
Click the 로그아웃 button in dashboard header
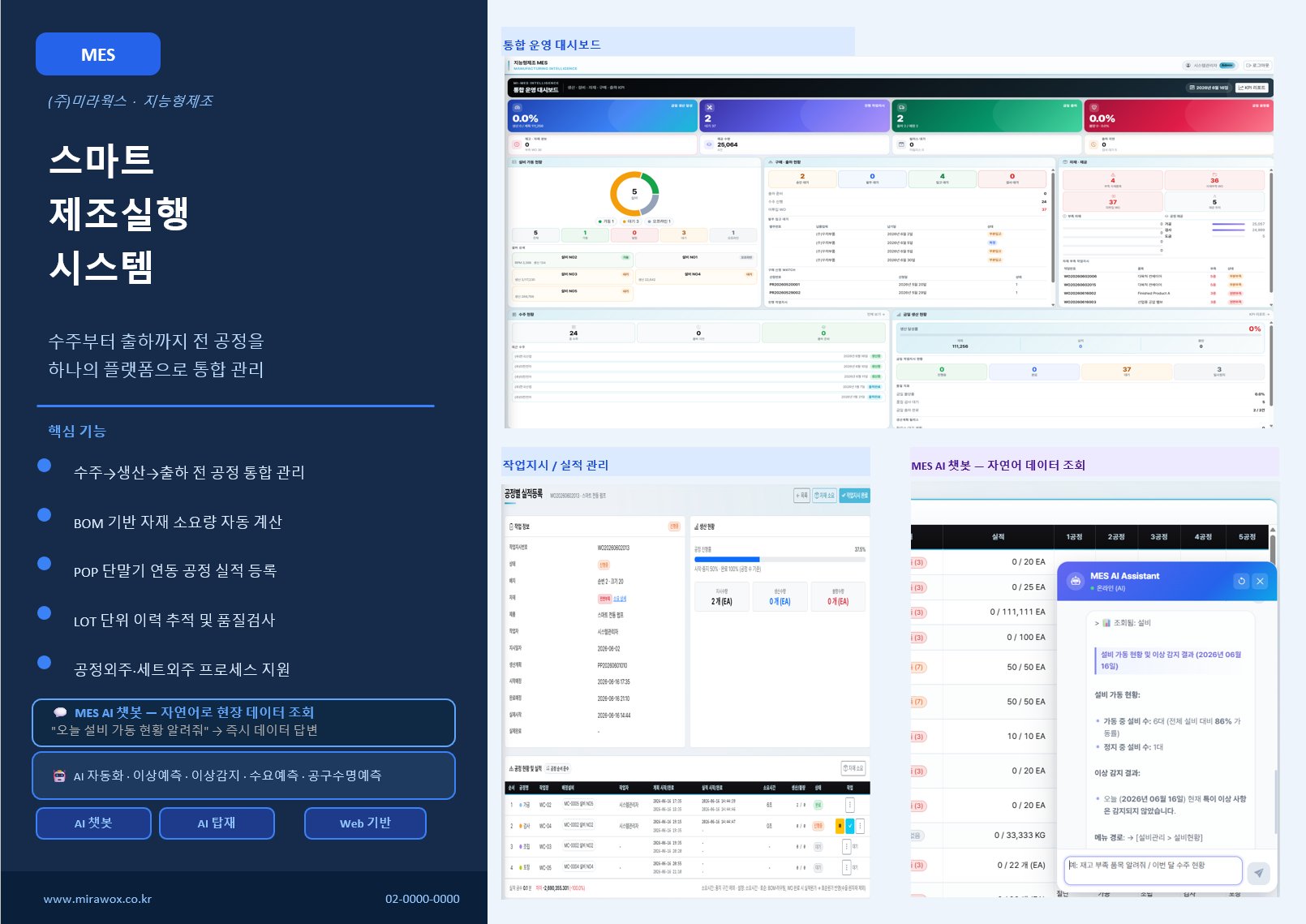coord(1258,65)
